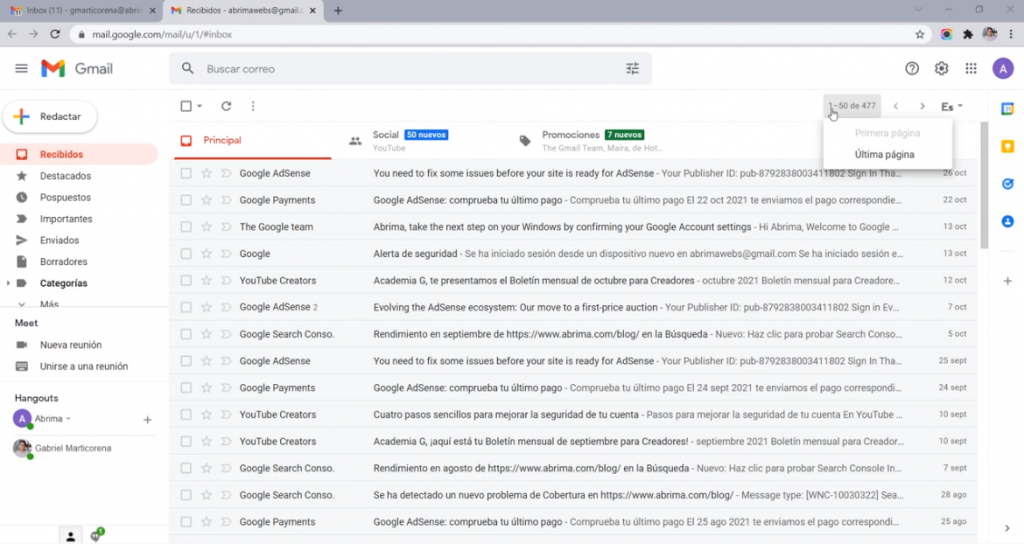Select the Google AdSense 26 oct email checkbox
Screen dimensions: 1024x544
coord(186,173)
